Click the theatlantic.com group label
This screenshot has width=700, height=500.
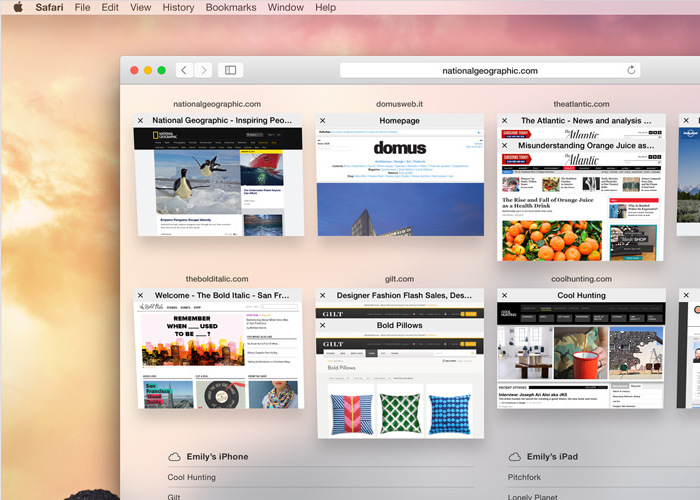581,104
